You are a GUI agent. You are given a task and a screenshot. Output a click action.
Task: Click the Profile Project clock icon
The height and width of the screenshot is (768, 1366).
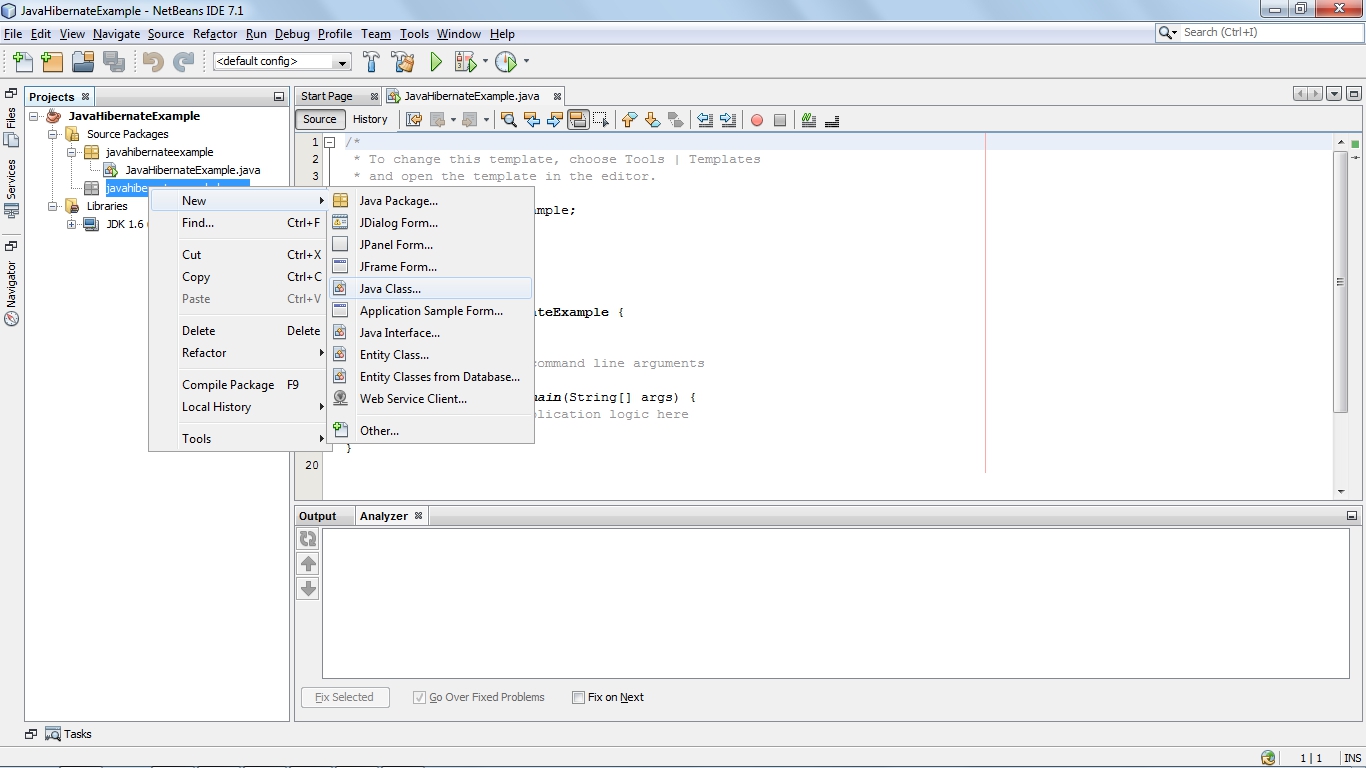pyautogui.click(x=506, y=62)
